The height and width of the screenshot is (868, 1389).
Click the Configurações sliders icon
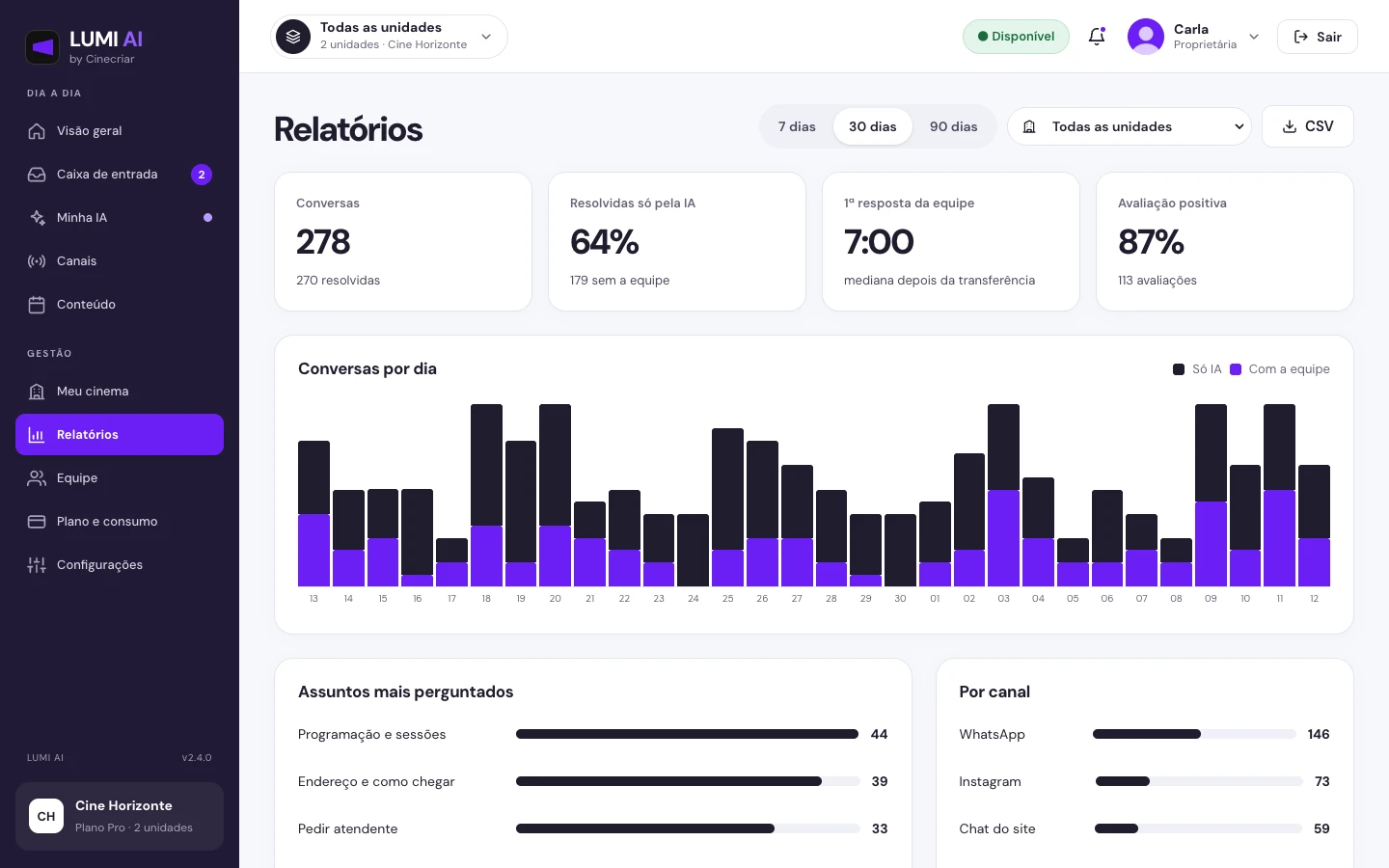point(37,565)
